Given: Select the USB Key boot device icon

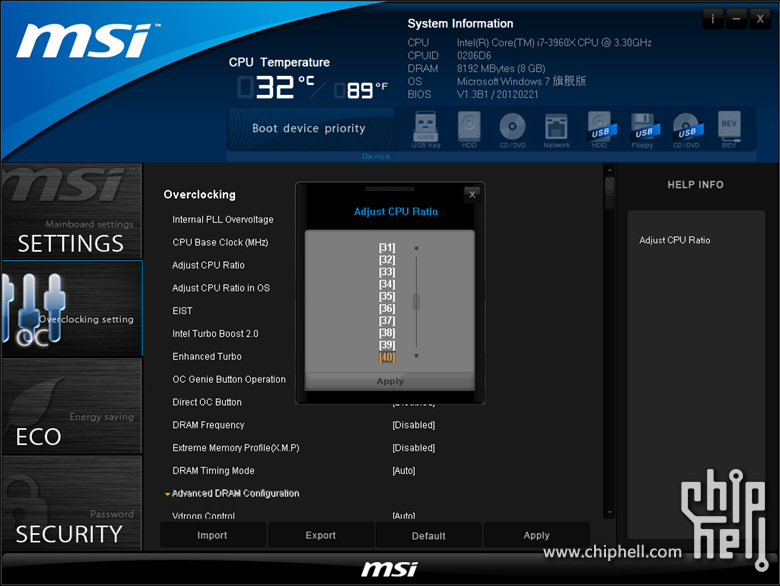Looking at the screenshot, I should pyautogui.click(x=426, y=129).
